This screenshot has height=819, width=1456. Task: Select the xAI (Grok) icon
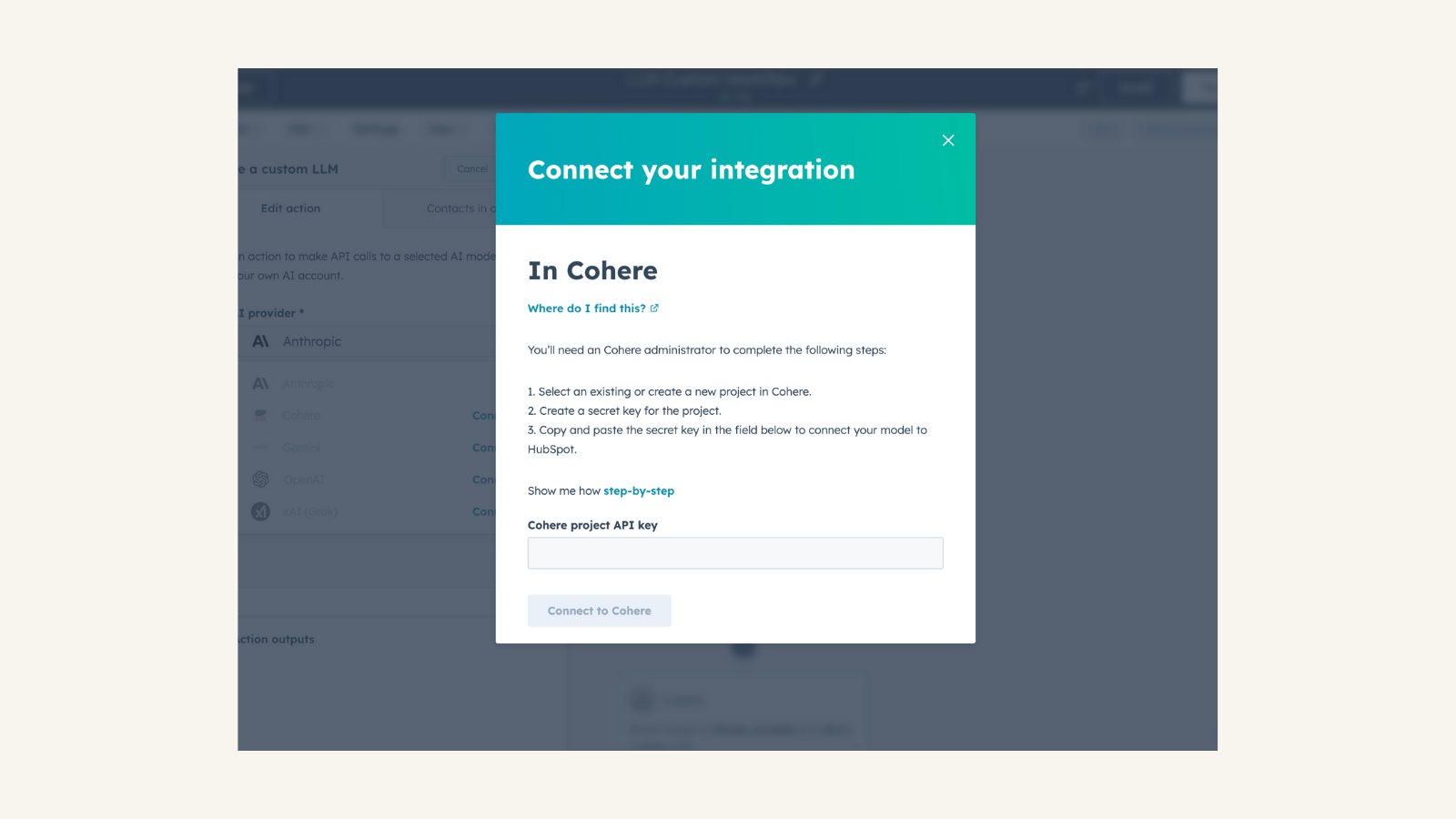coord(259,511)
